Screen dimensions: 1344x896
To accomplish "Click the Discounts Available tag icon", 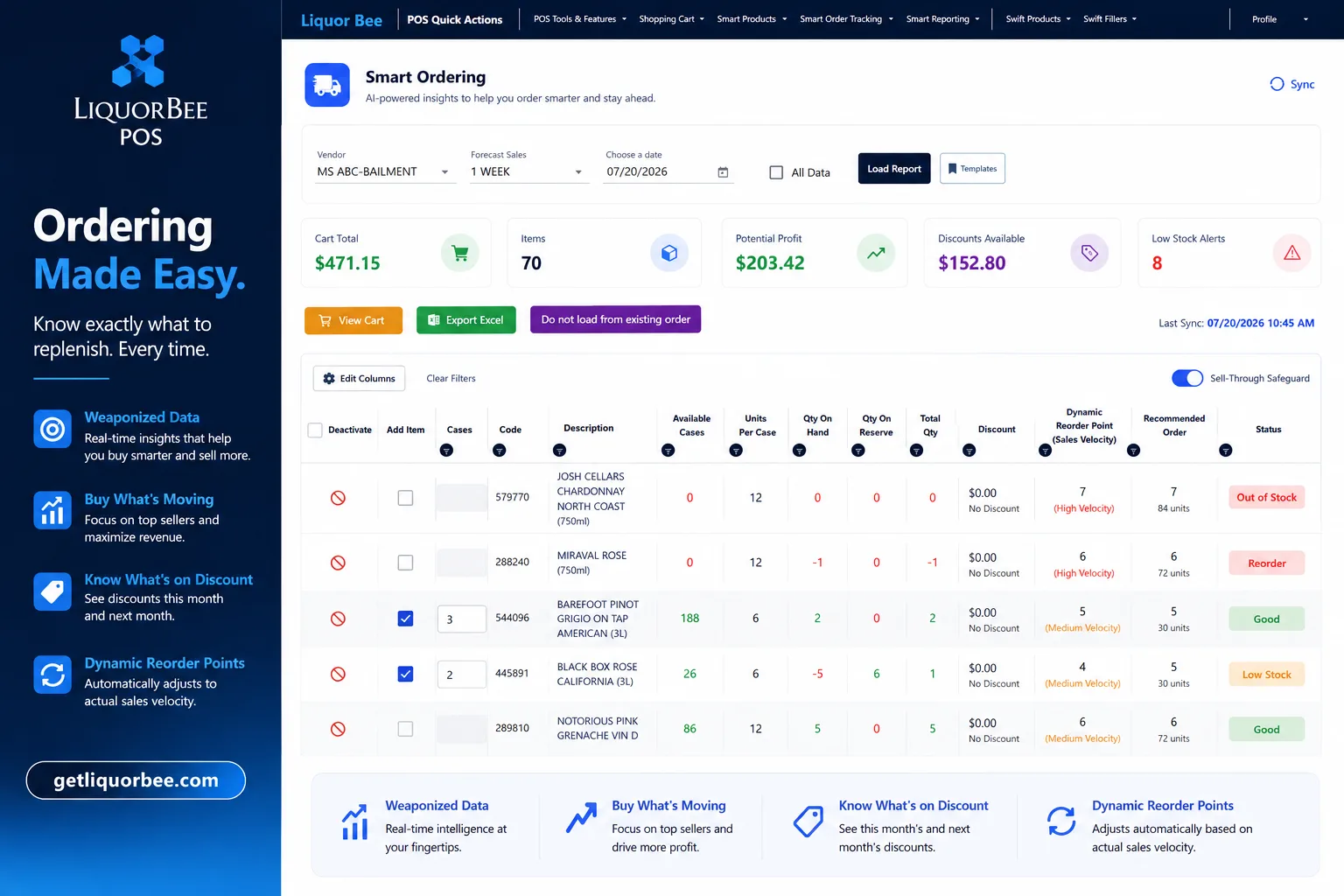I will [1089, 254].
